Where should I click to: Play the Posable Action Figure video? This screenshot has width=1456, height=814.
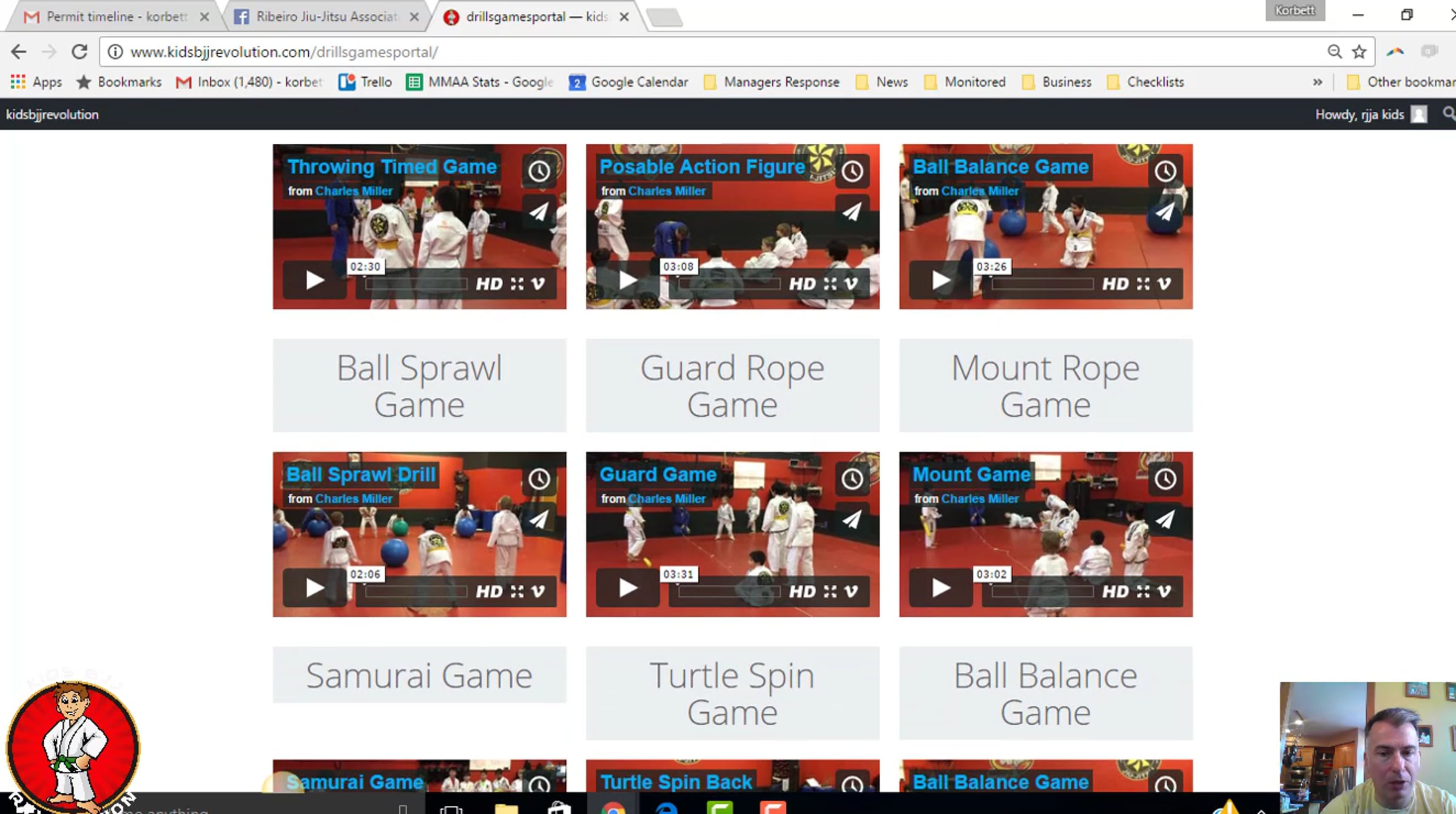tap(627, 280)
